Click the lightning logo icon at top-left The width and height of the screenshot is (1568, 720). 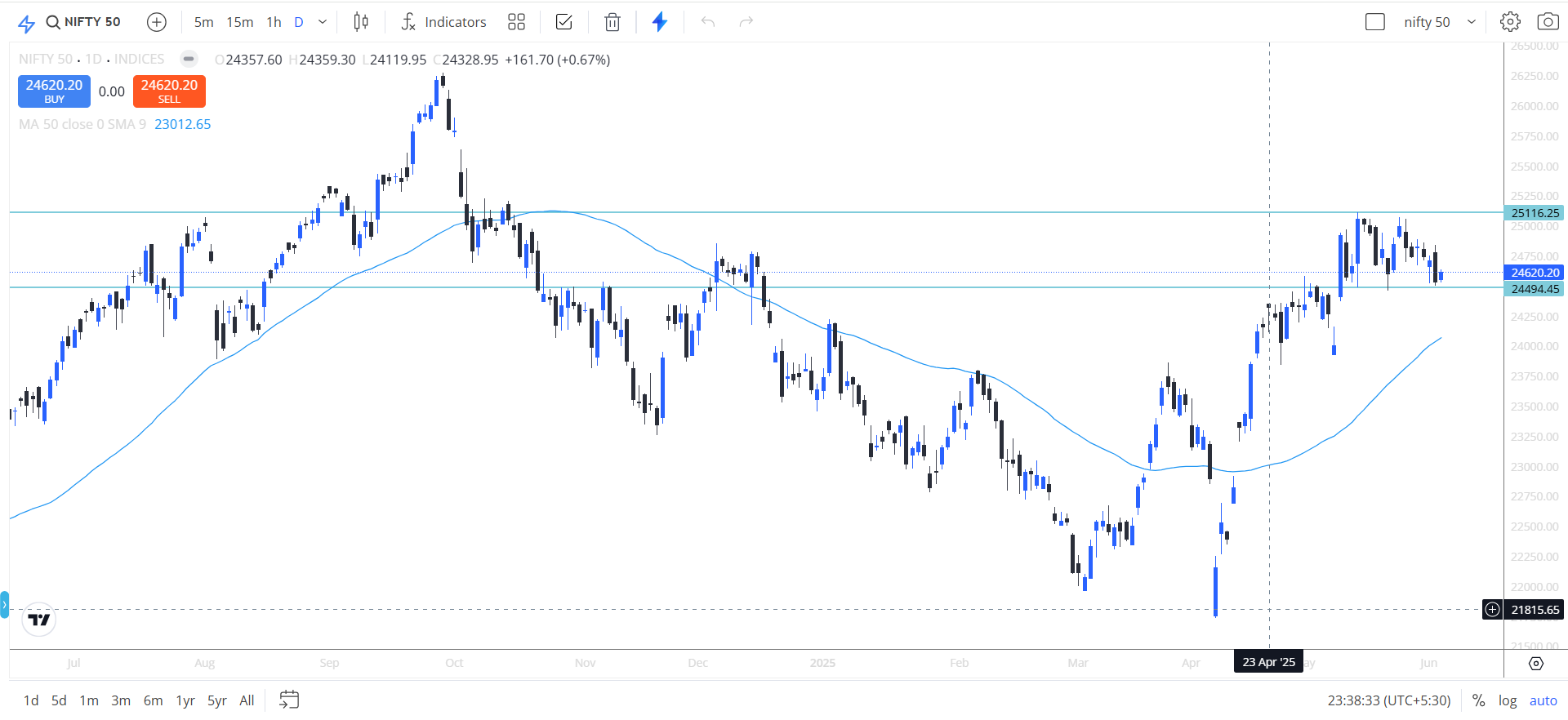coord(26,24)
